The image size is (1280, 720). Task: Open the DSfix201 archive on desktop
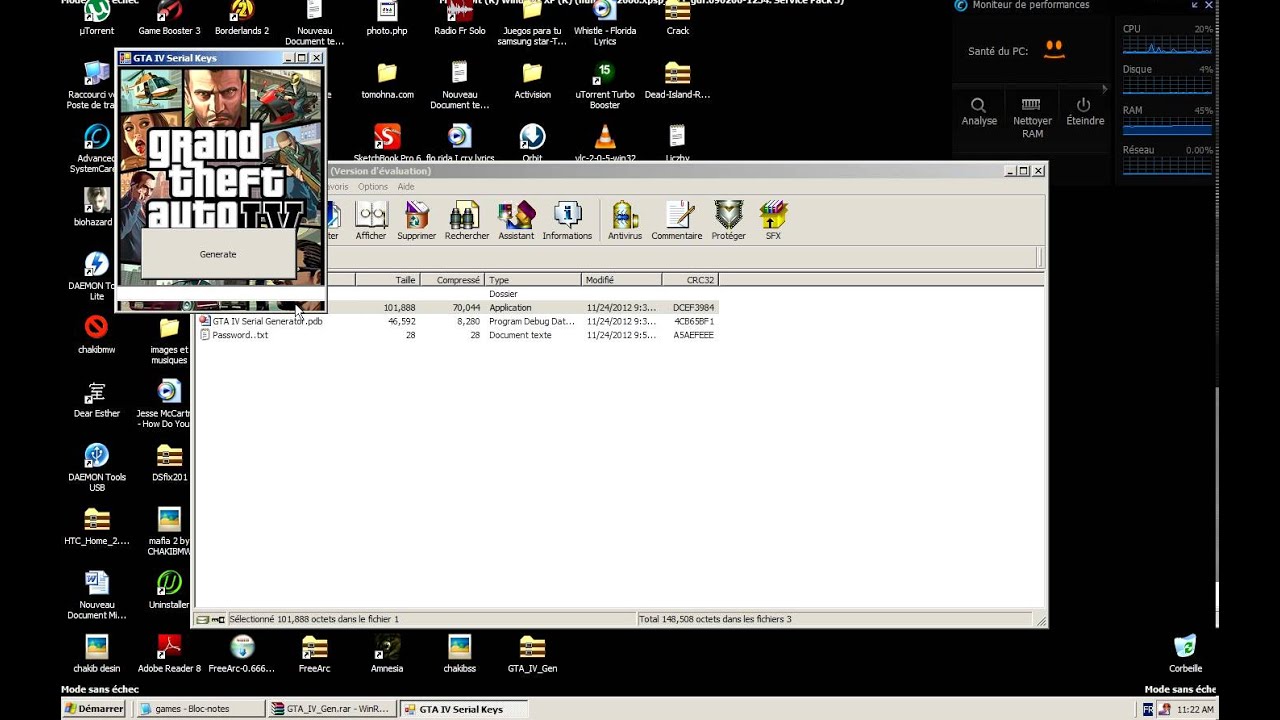pos(169,462)
